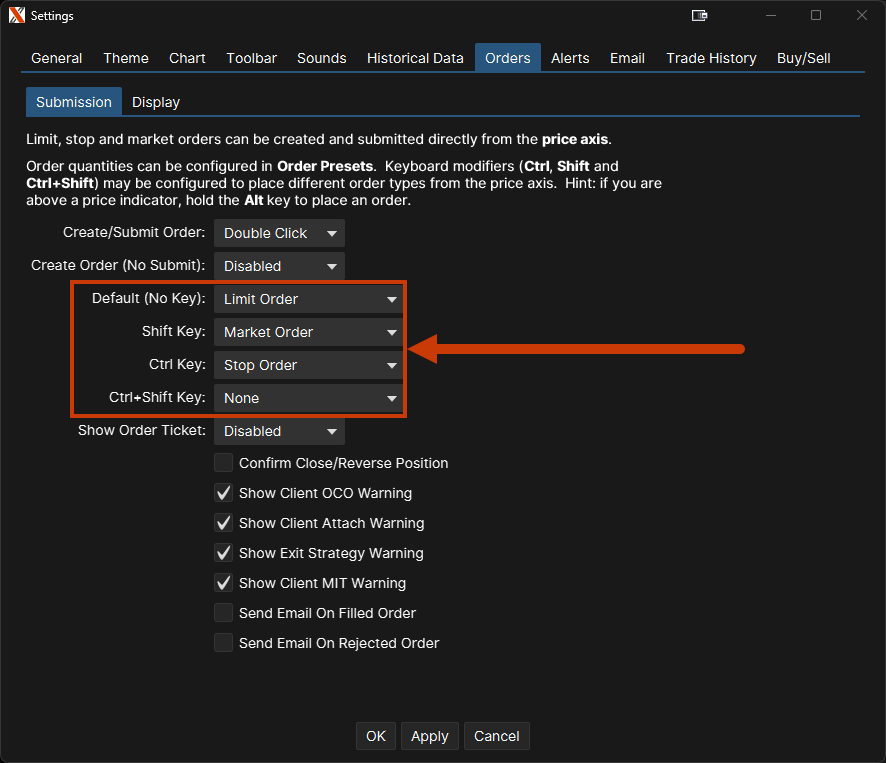886x763 pixels.
Task: Open the Historical Data tab
Action: (x=415, y=58)
